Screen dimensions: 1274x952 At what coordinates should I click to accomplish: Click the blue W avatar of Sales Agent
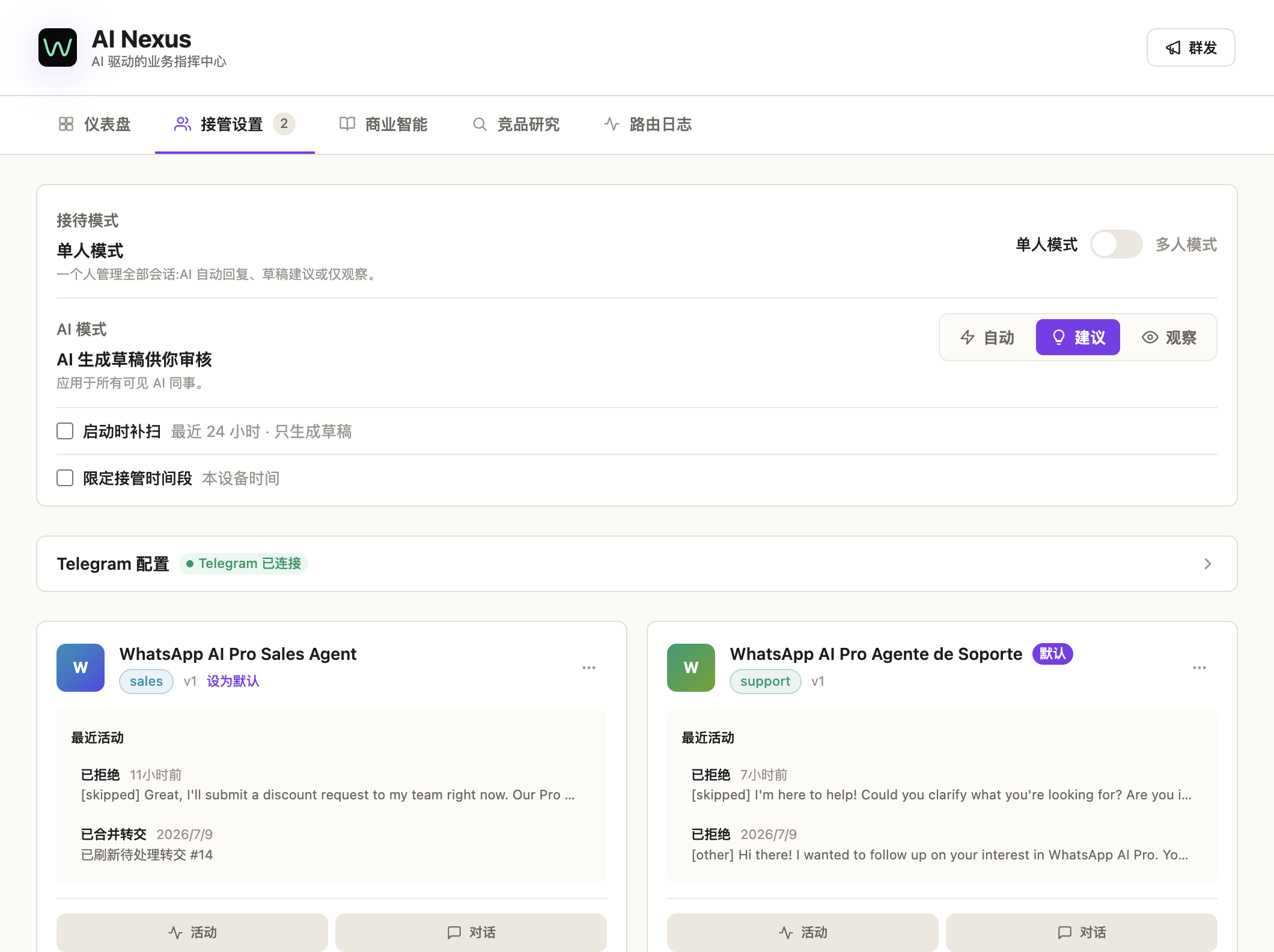tap(81, 668)
